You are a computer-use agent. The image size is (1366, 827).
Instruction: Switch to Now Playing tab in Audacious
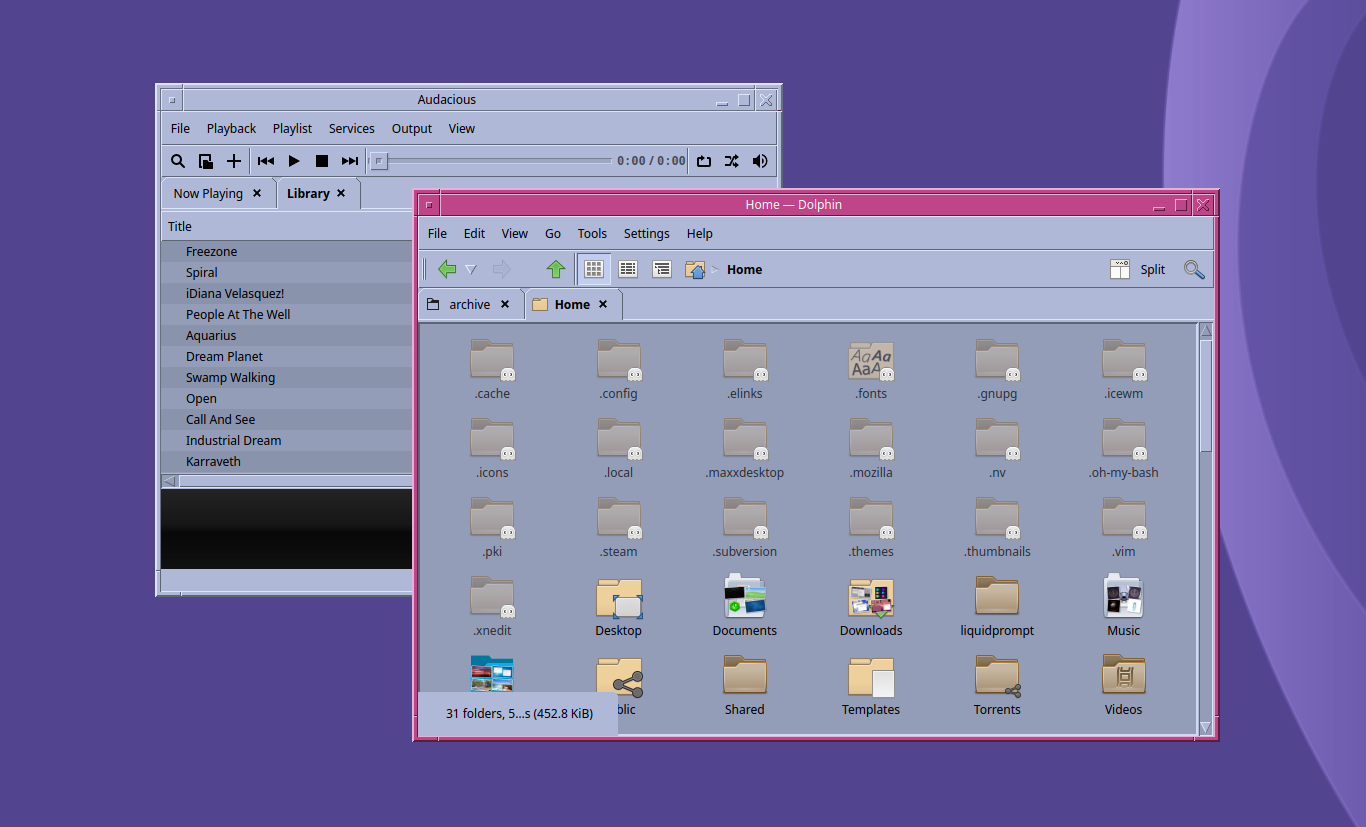[208, 194]
